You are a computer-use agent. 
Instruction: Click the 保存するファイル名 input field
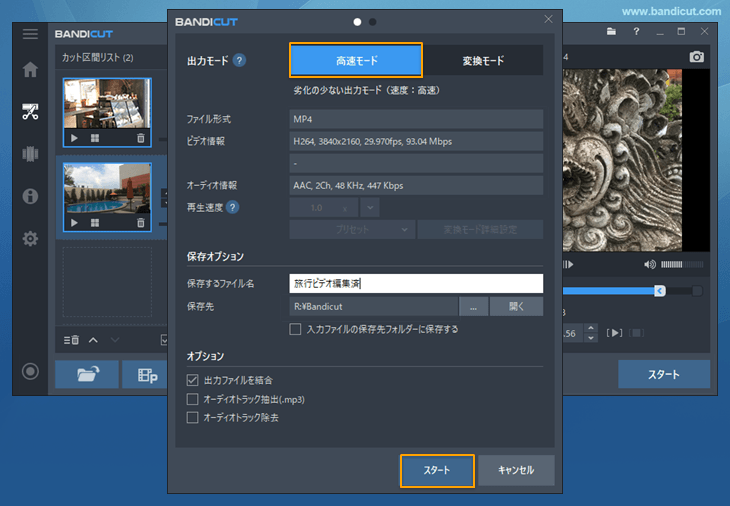point(416,283)
